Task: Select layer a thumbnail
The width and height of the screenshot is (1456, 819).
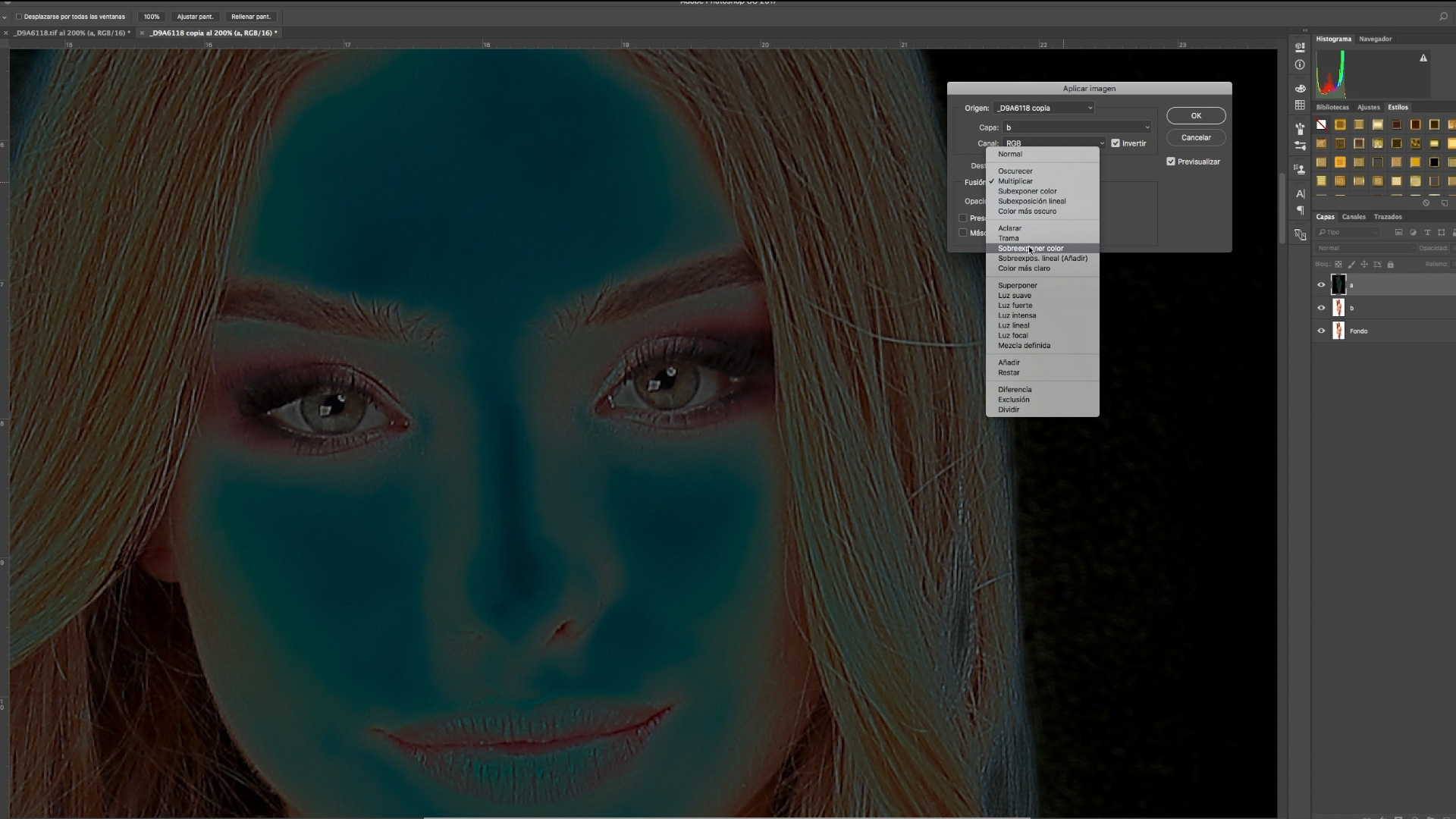Action: pos(1338,285)
